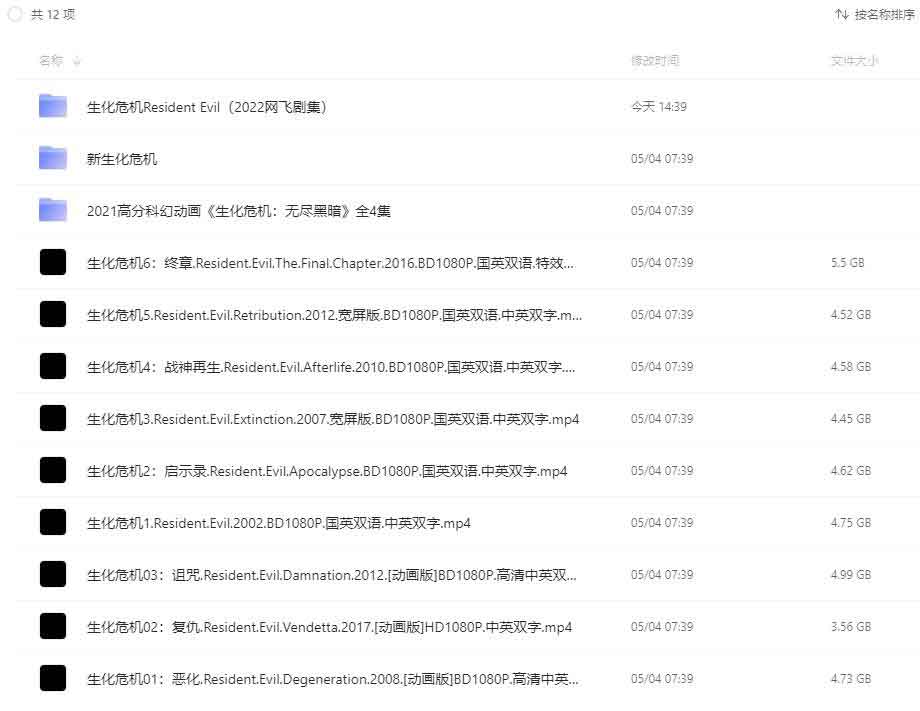Click the 4.75 GB file size

click(x=851, y=523)
